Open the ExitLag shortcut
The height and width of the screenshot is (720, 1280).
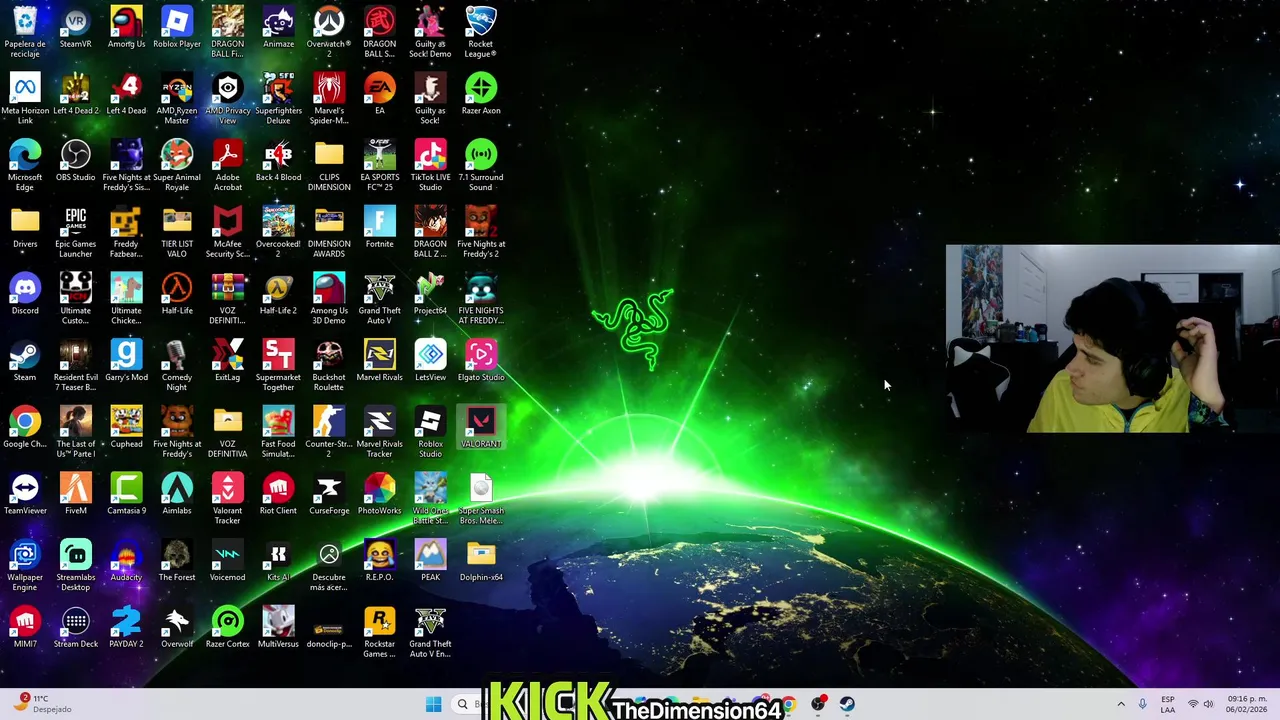point(228,361)
